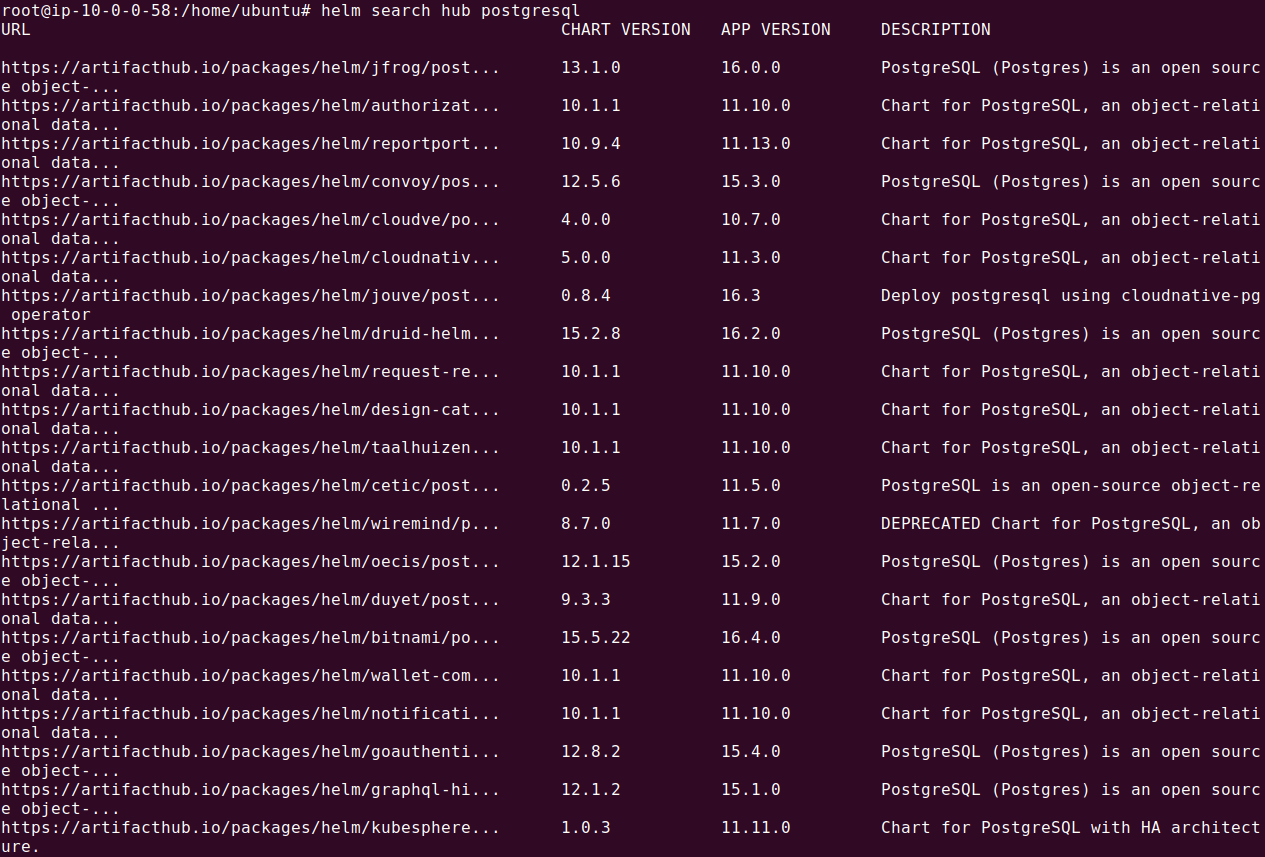Screen dimensions: 1265x857
Task: Click the goauthenti... package URL
Action: pos(250,752)
